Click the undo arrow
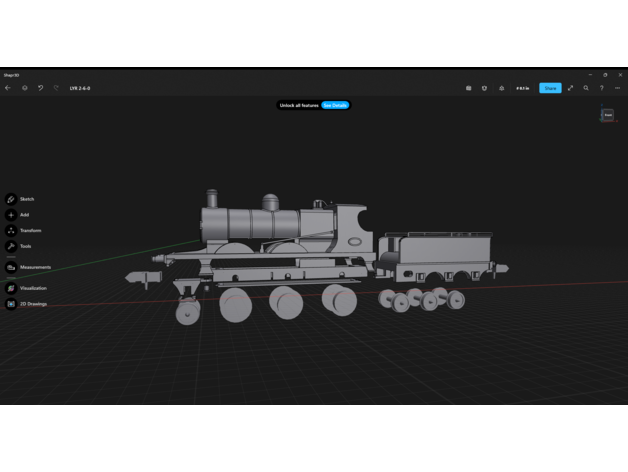The image size is (628, 472). pos(40,88)
